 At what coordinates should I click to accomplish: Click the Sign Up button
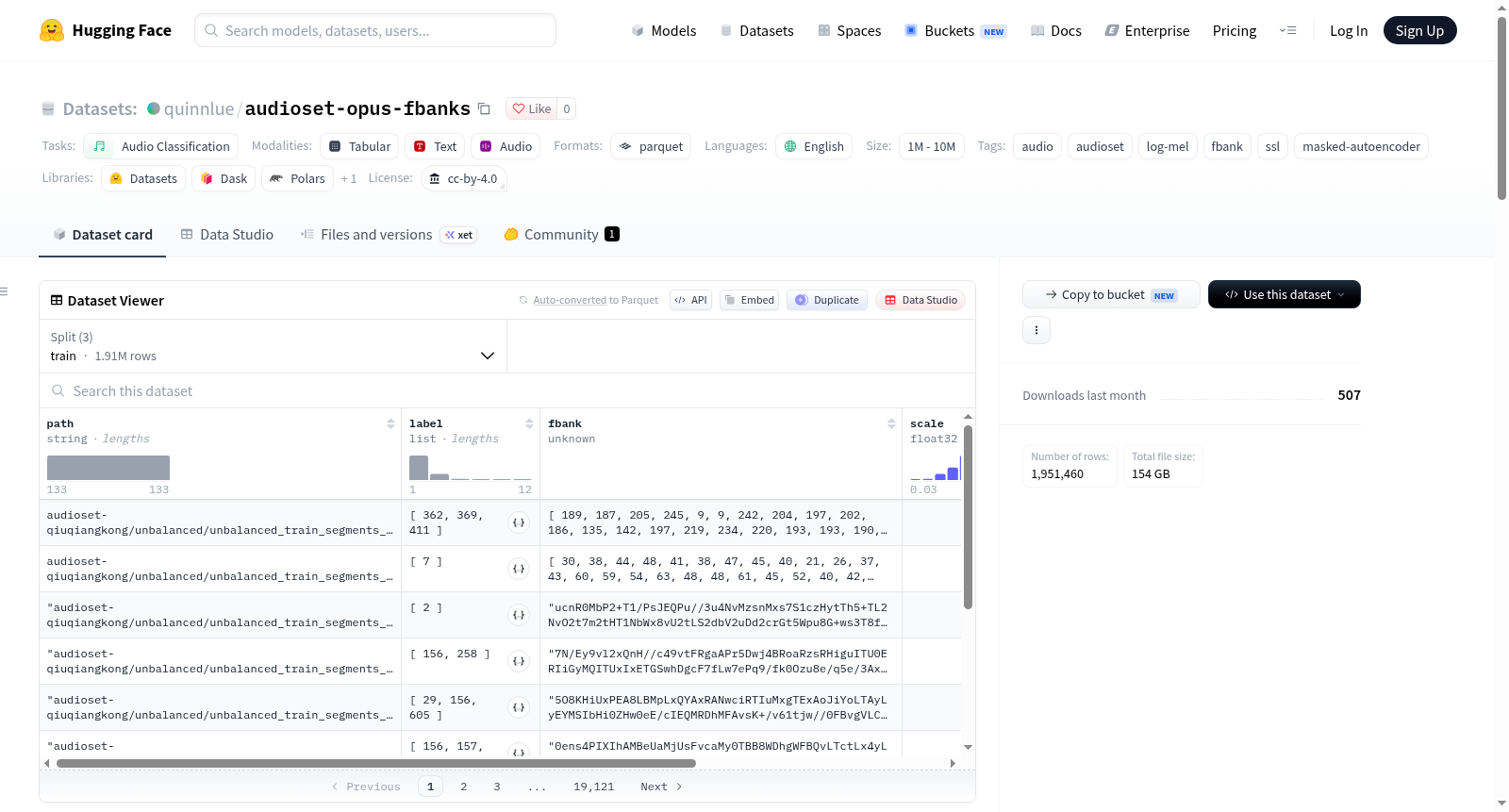pyautogui.click(x=1419, y=30)
